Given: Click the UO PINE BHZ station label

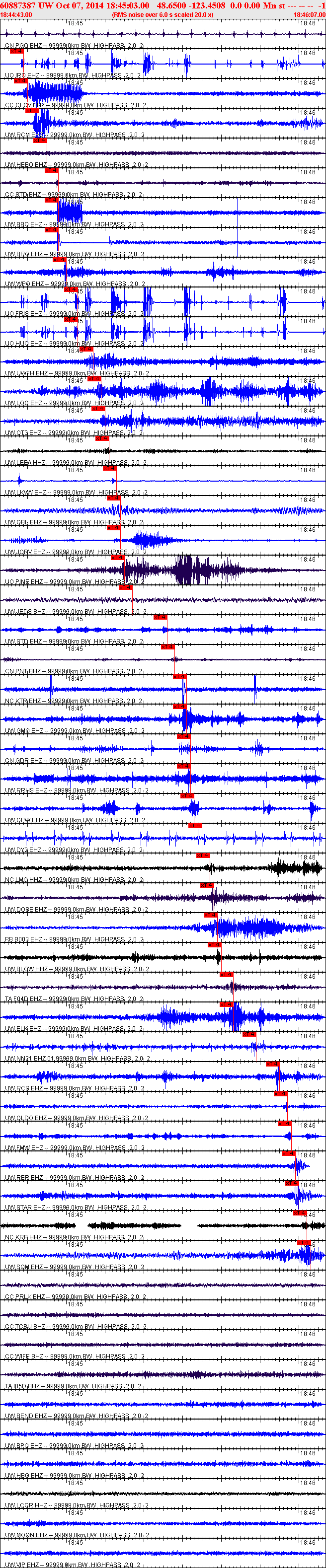Looking at the screenshot, I should pos(24,582).
